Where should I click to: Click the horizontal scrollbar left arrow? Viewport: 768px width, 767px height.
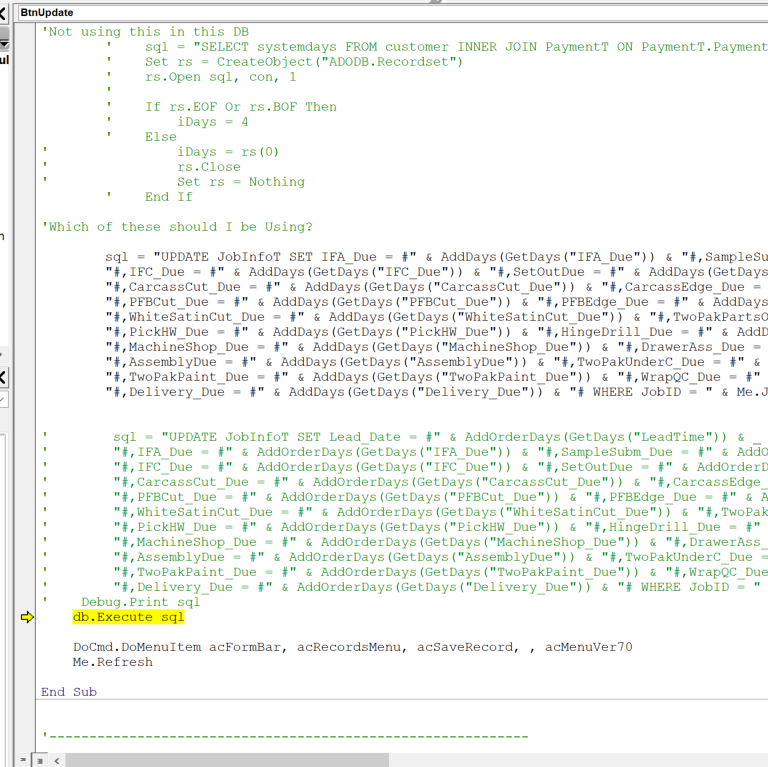click(57, 760)
